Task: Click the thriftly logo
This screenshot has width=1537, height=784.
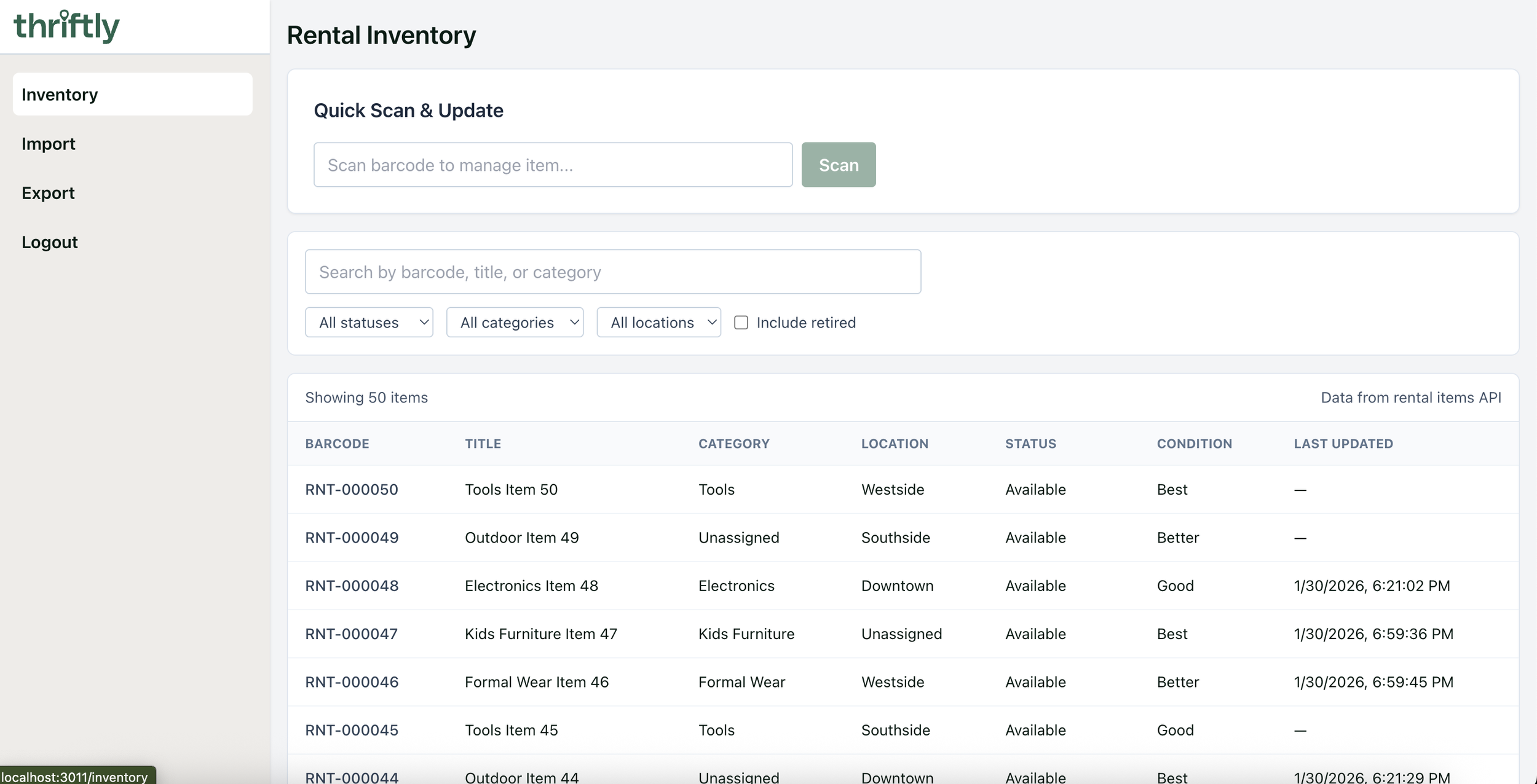Action: pos(66,26)
